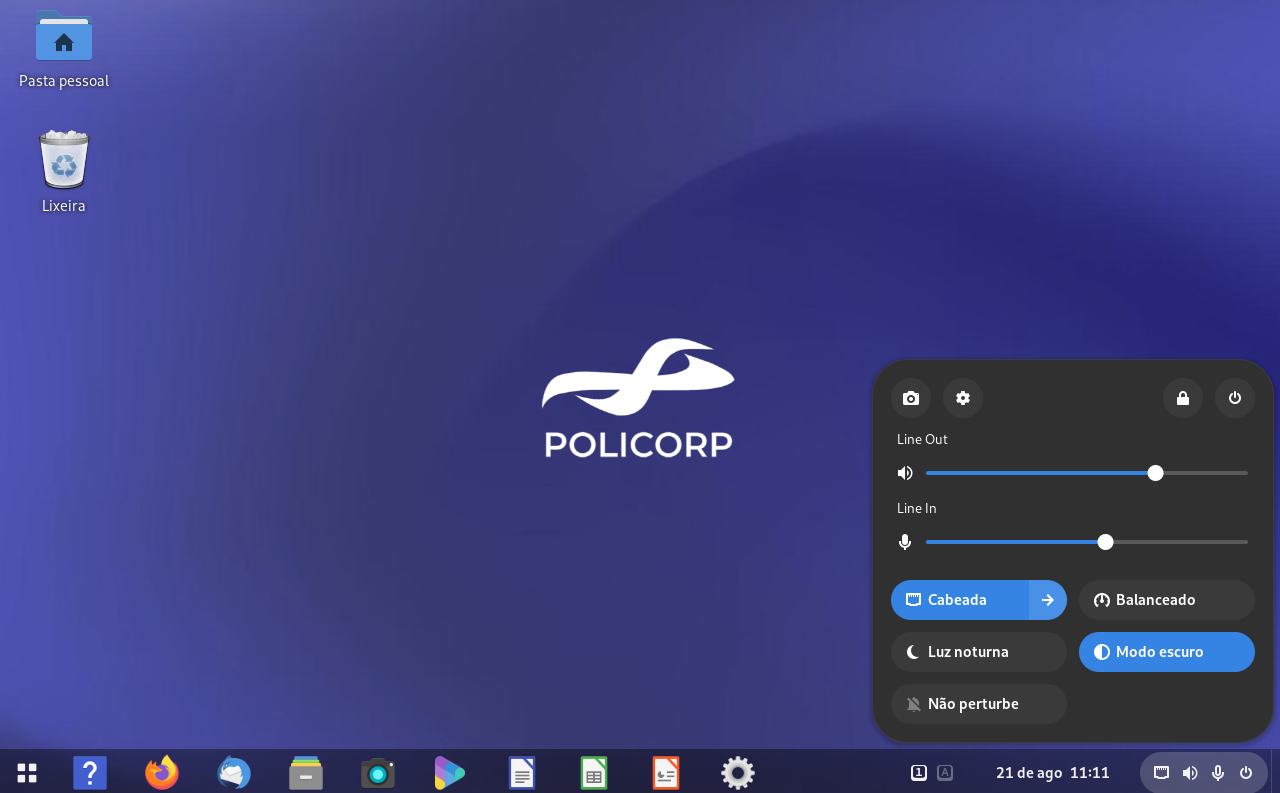This screenshot has height=793, width=1280.
Task: Launch the media player app in taskbar
Action: pos(450,772)
